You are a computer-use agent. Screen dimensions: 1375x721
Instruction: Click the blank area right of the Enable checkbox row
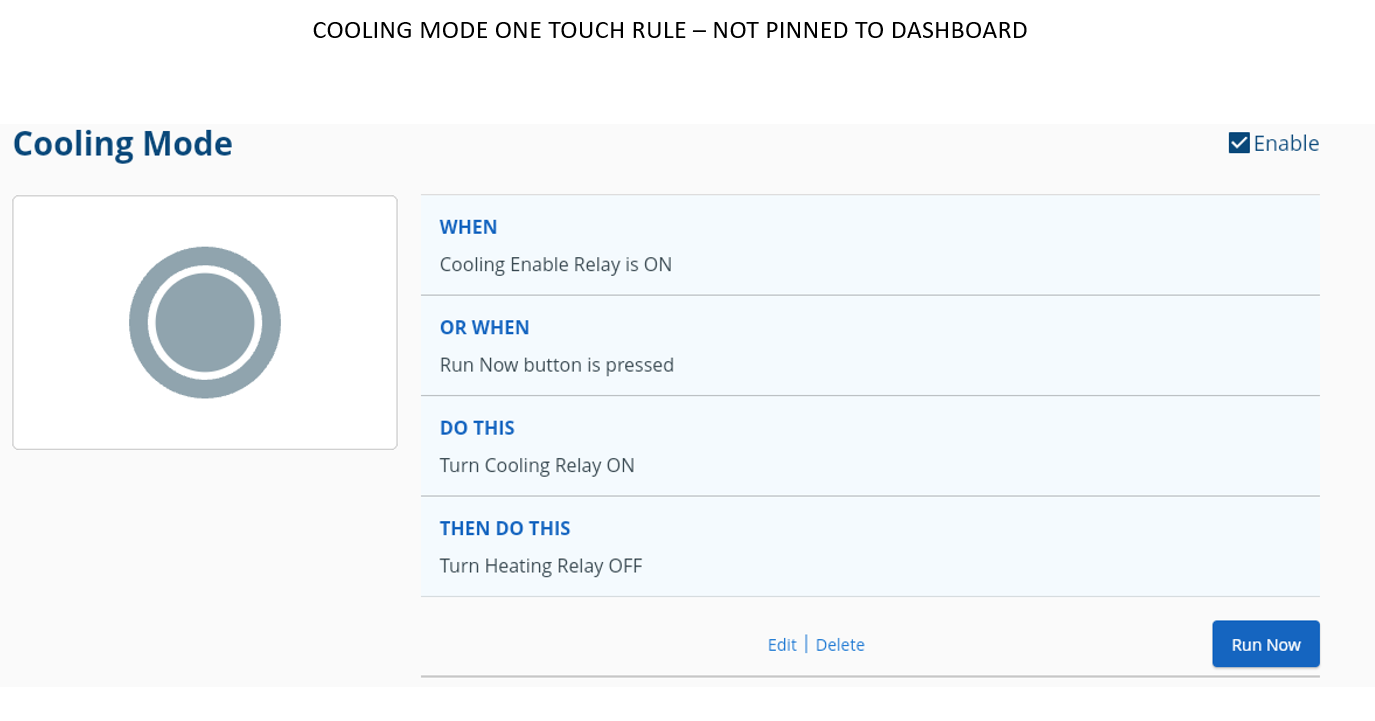tap(1347, 143)
